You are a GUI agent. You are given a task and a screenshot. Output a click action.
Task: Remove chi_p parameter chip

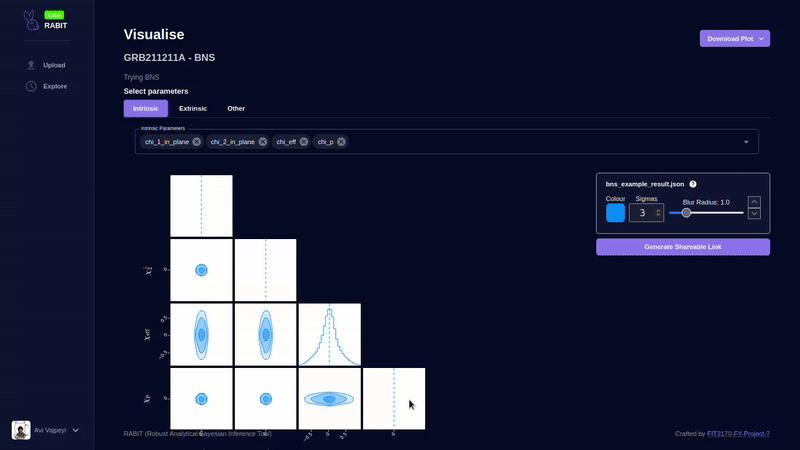pos(341,142)
